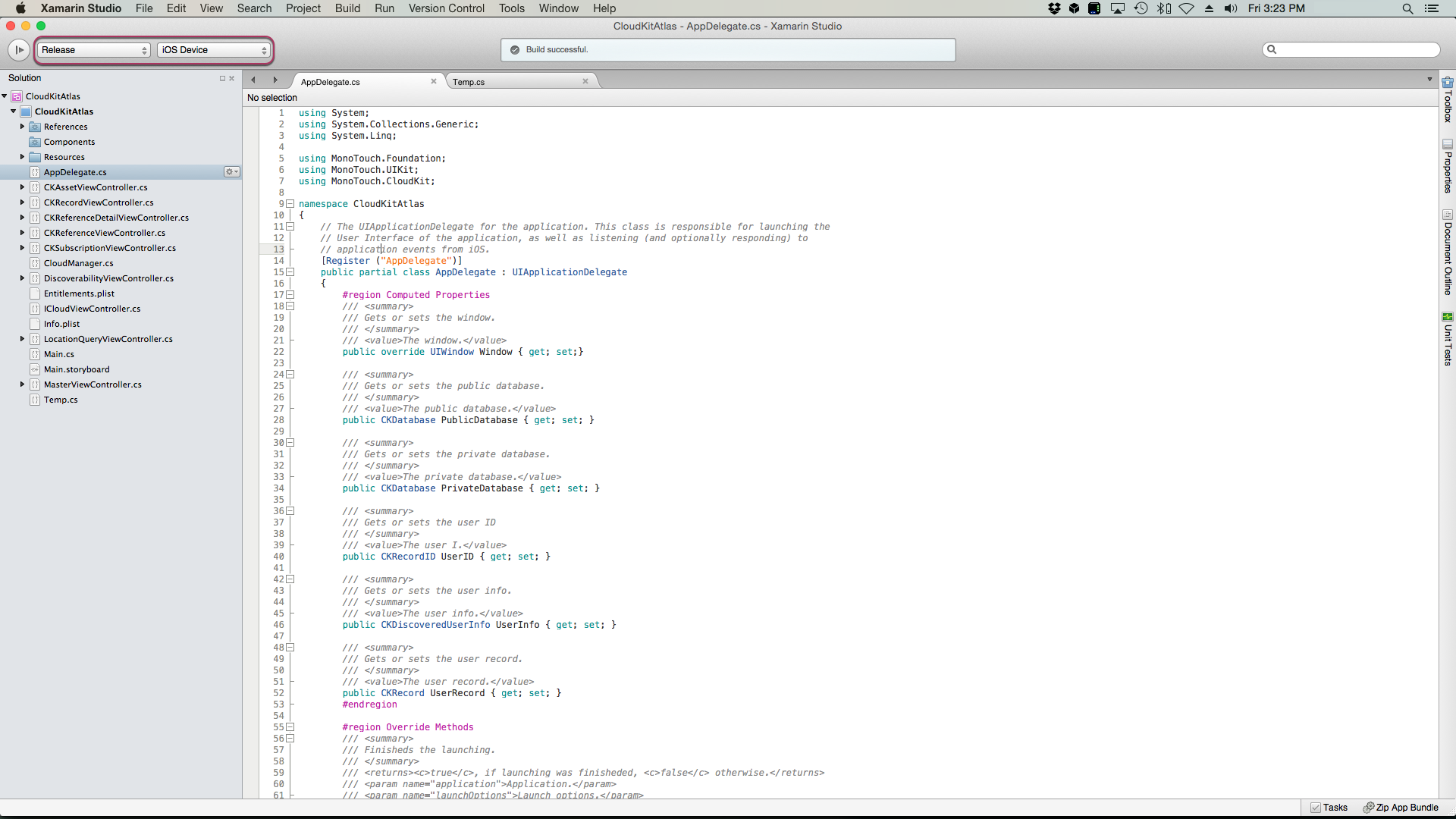Collapse the Computed Properties region fold marker
The image size is (1456, 819).
point(290,295)
